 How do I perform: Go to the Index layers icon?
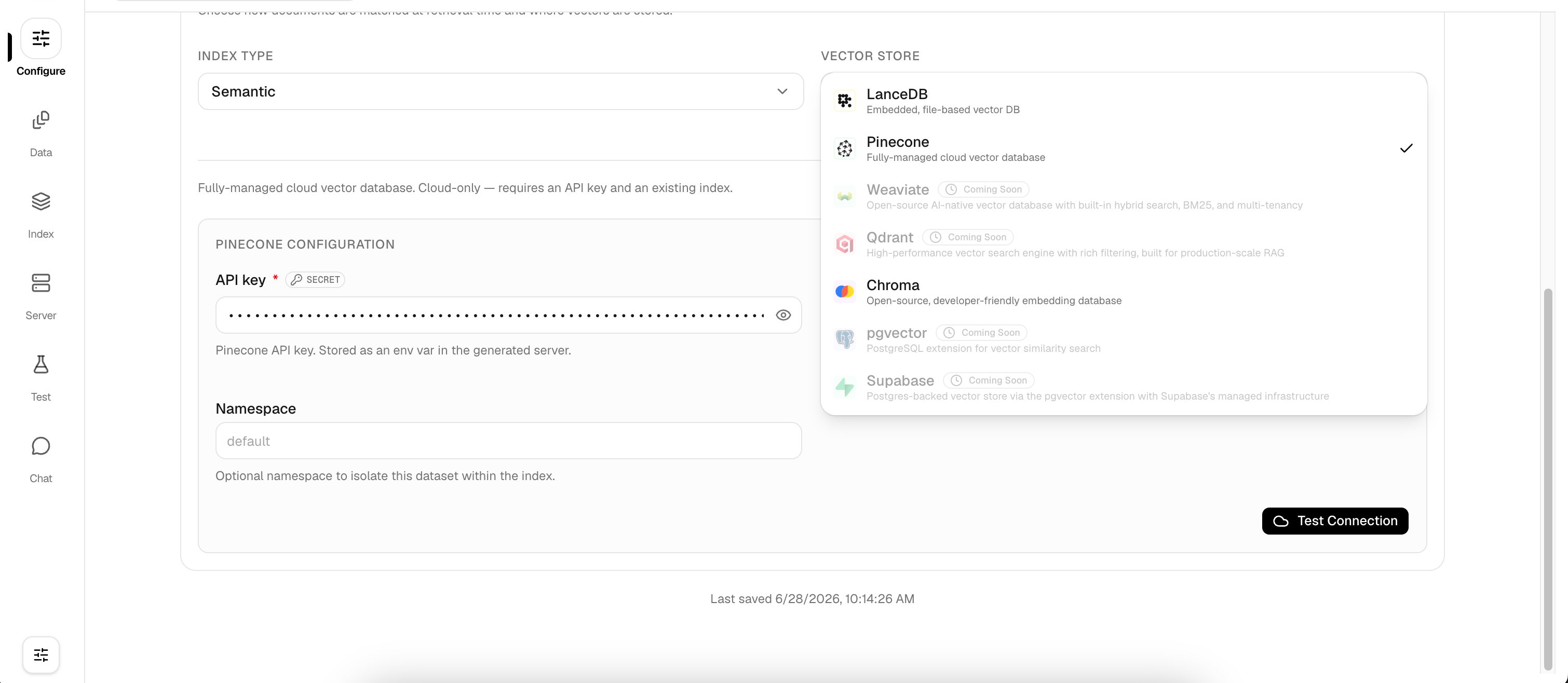(41, 201)
